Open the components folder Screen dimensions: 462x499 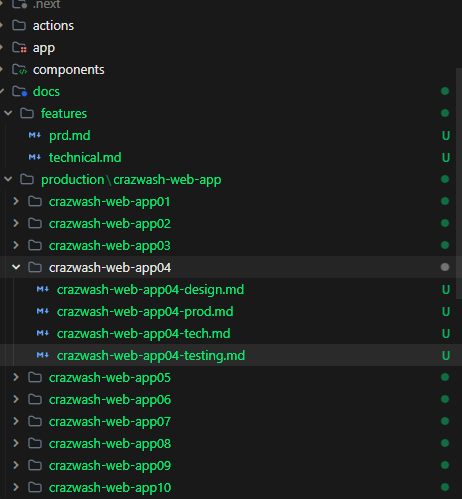[x=69, y=70]
